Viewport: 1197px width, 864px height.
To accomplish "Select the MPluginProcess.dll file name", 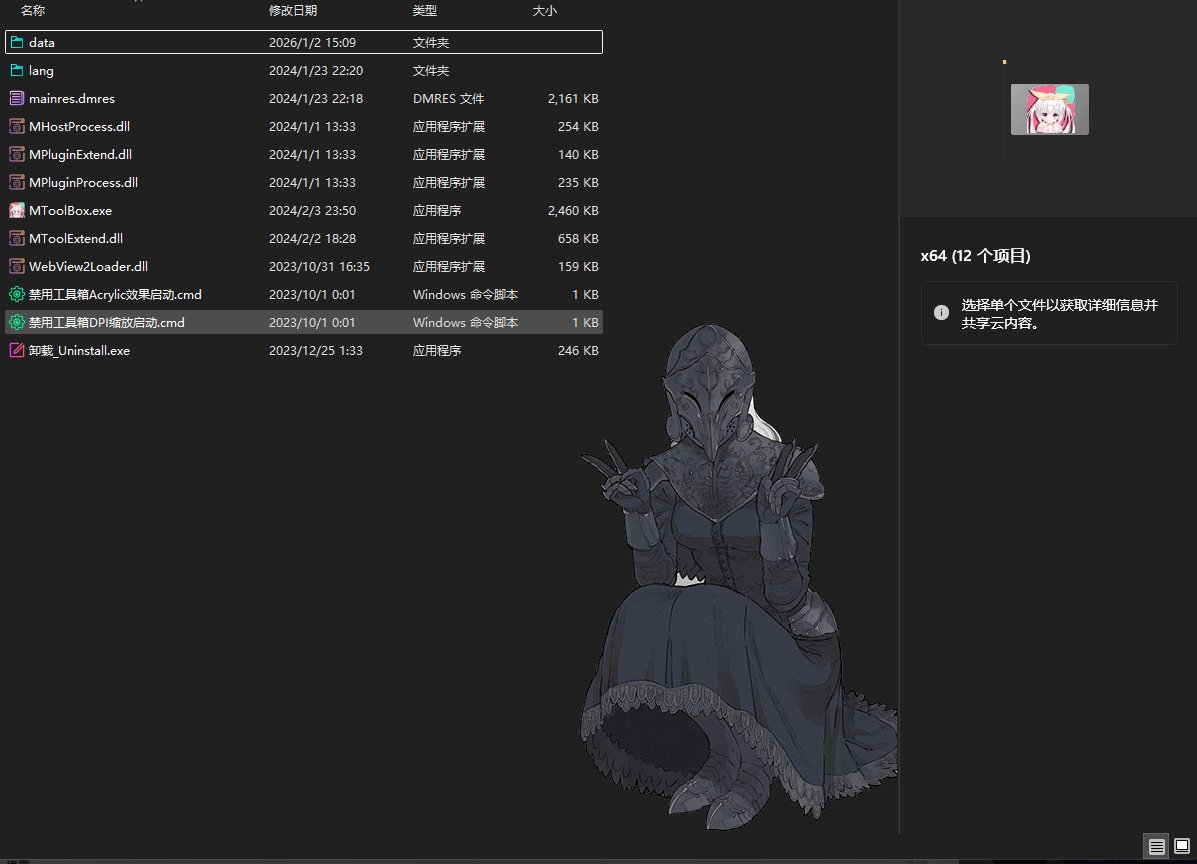I will [83, 183].
